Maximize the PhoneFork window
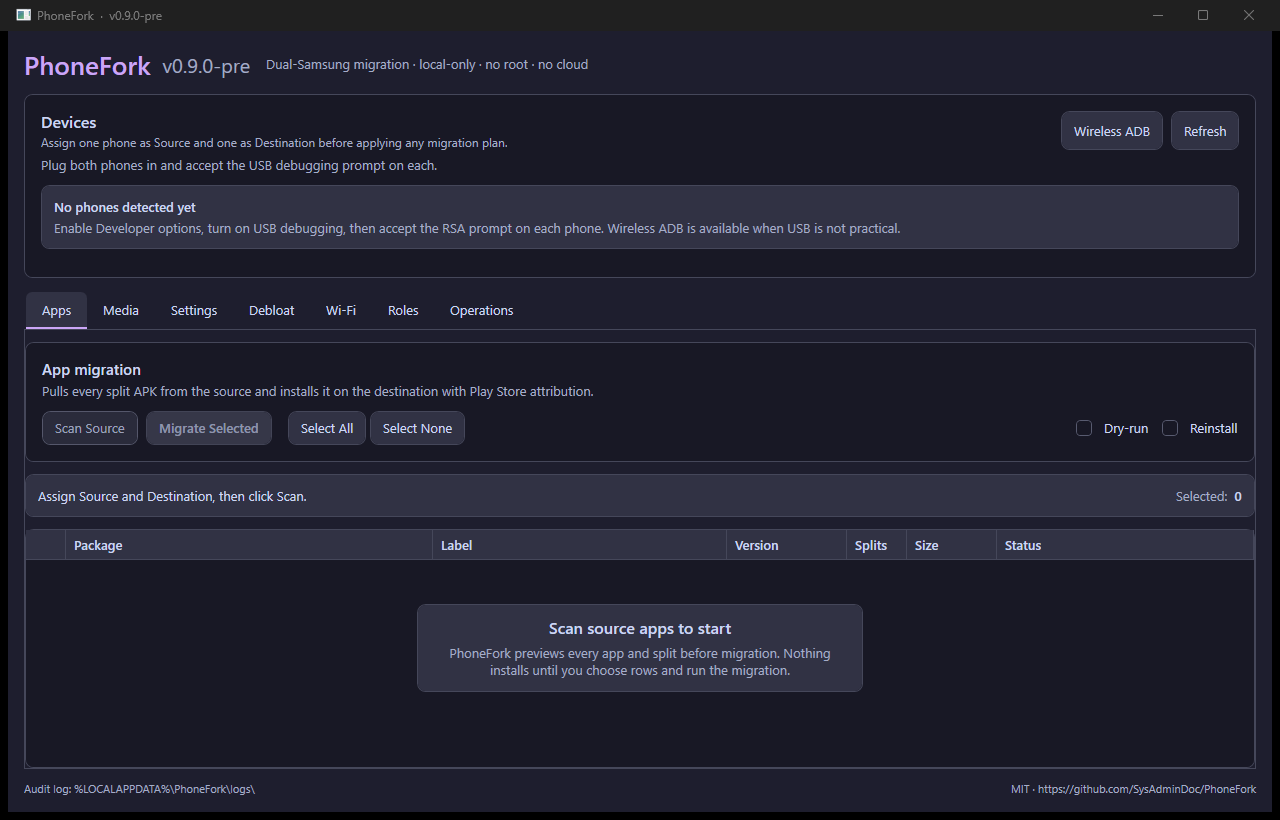Image resolution: width=1280 pixels, height=820 pixels. click(x=1203, y=15)
